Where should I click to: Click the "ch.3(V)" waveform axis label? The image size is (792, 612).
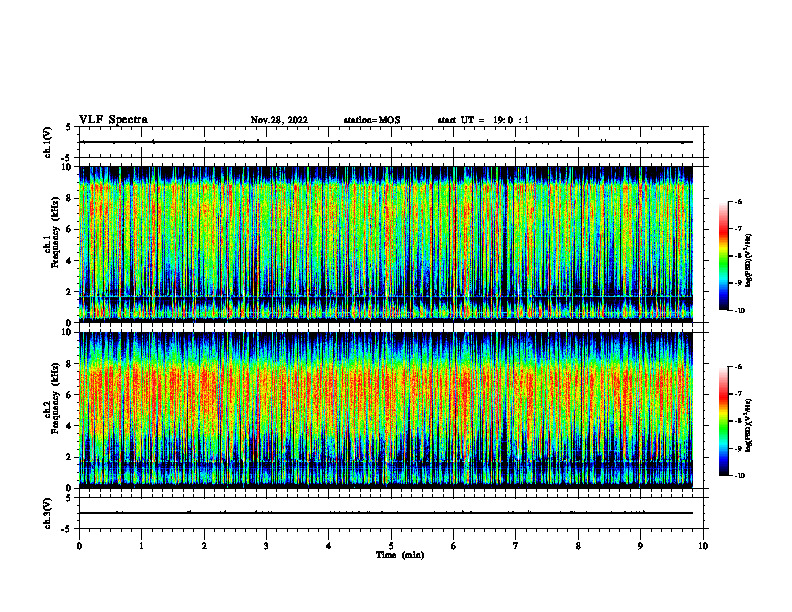click(47, 513)
